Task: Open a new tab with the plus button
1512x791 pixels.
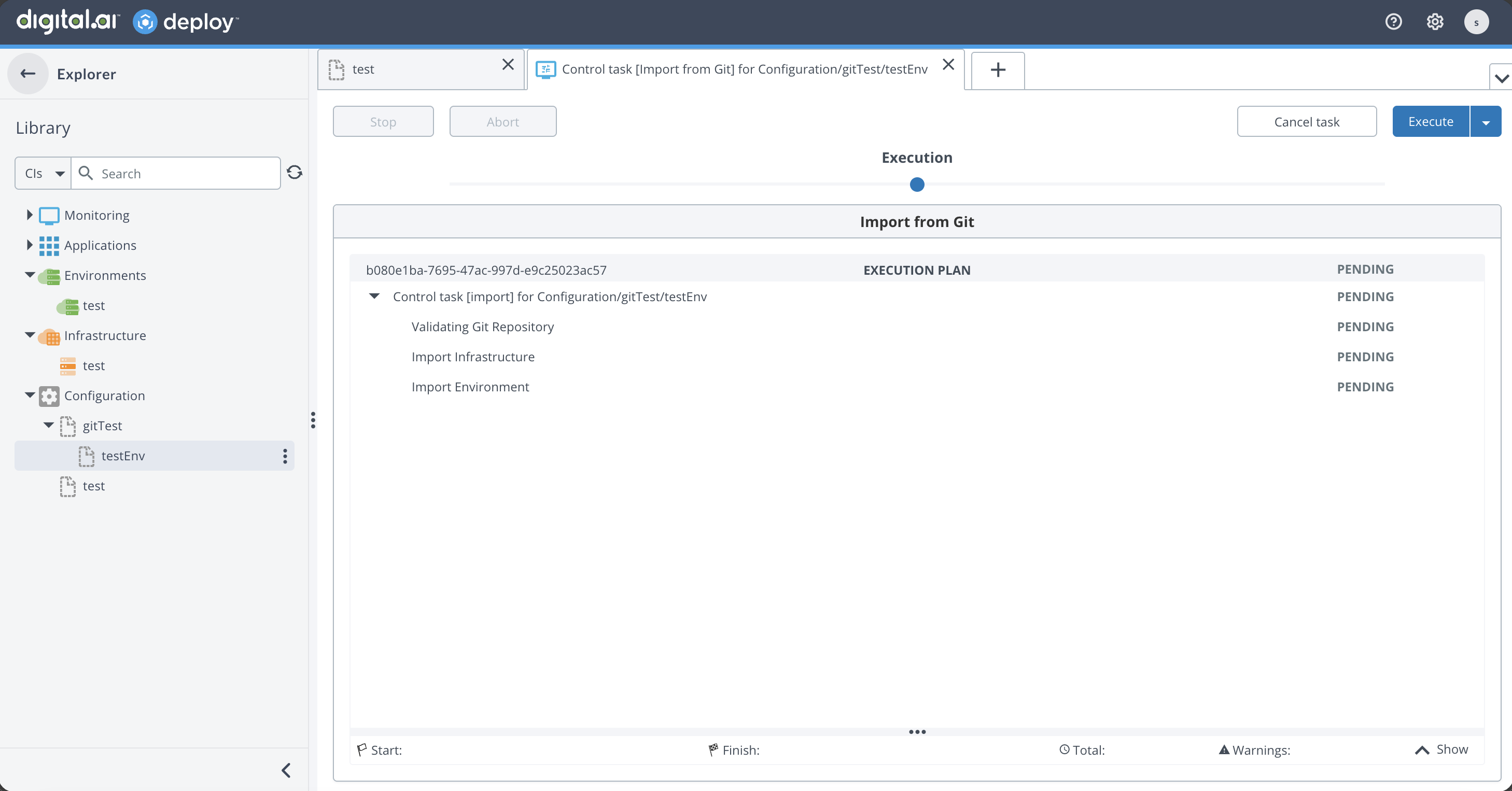Action: coord(997,70)
